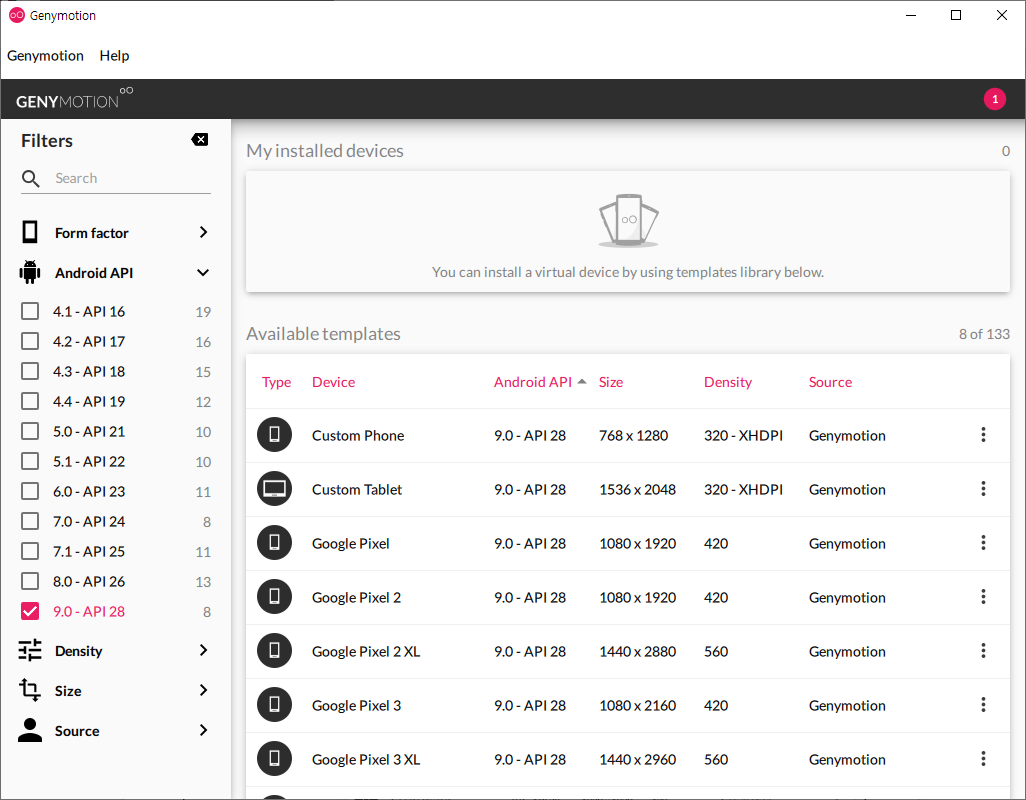This screenshot has width=1026, height=800.
Task: Tick the 6.0 - API 23 checkbox
Action: (x=30, y=491)
